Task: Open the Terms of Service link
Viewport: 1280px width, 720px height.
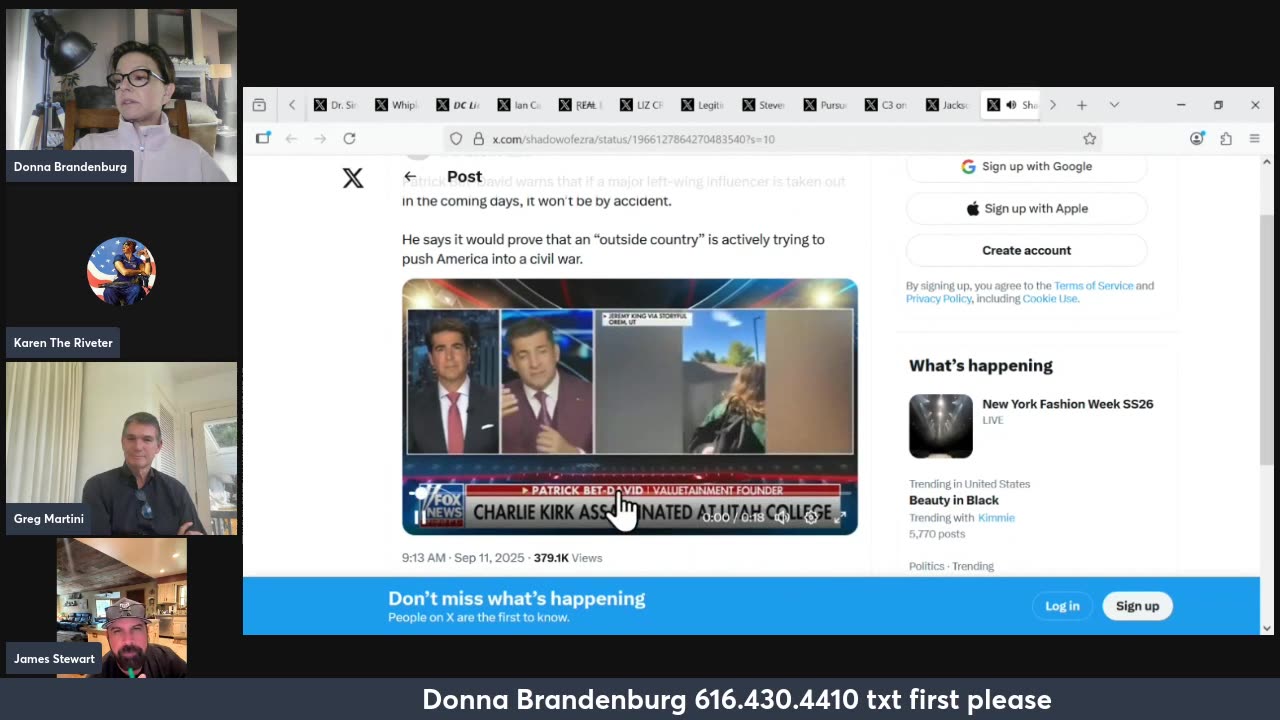Action: (1093, 286)
